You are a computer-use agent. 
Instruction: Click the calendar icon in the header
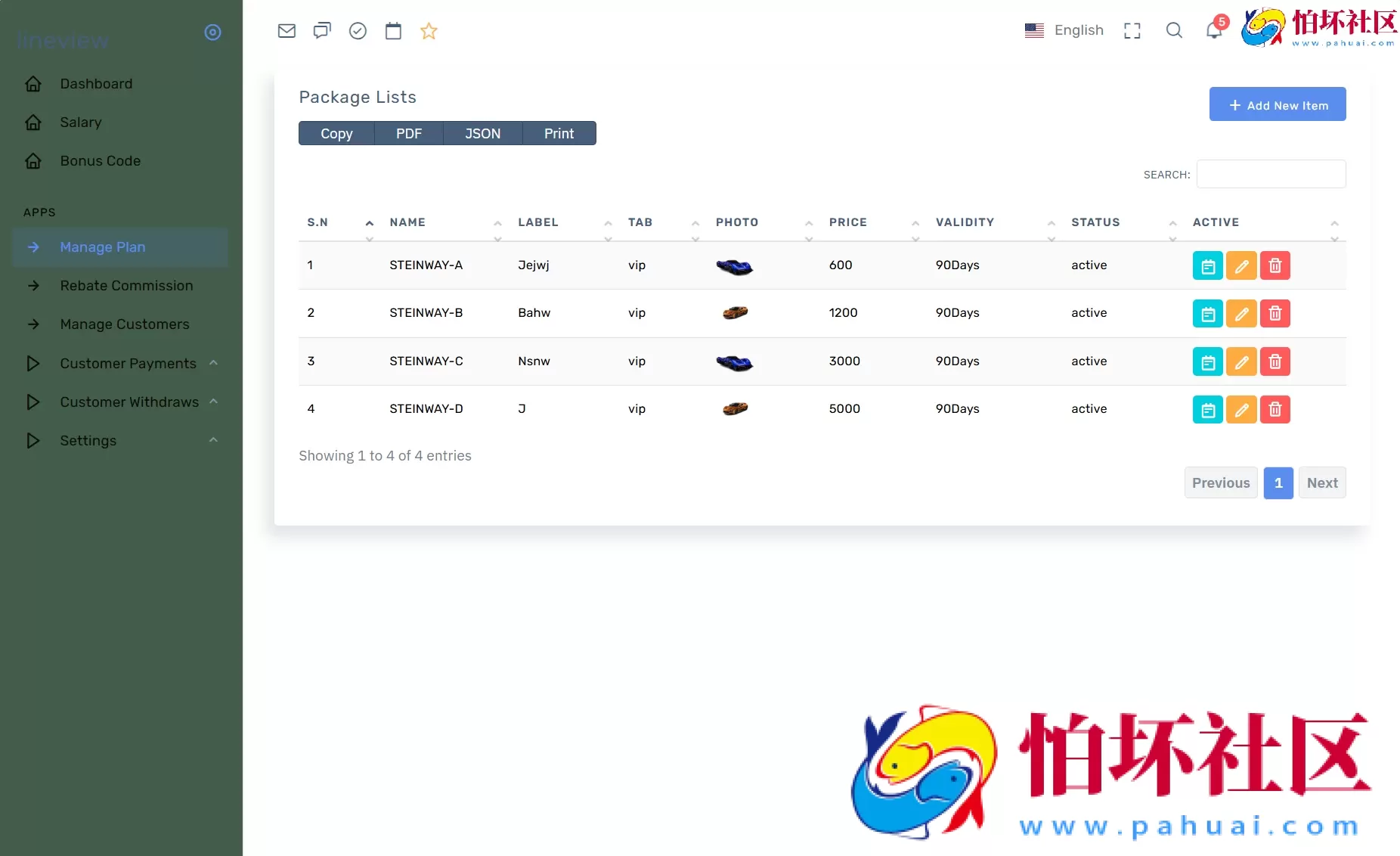click(x=393, y=31)
